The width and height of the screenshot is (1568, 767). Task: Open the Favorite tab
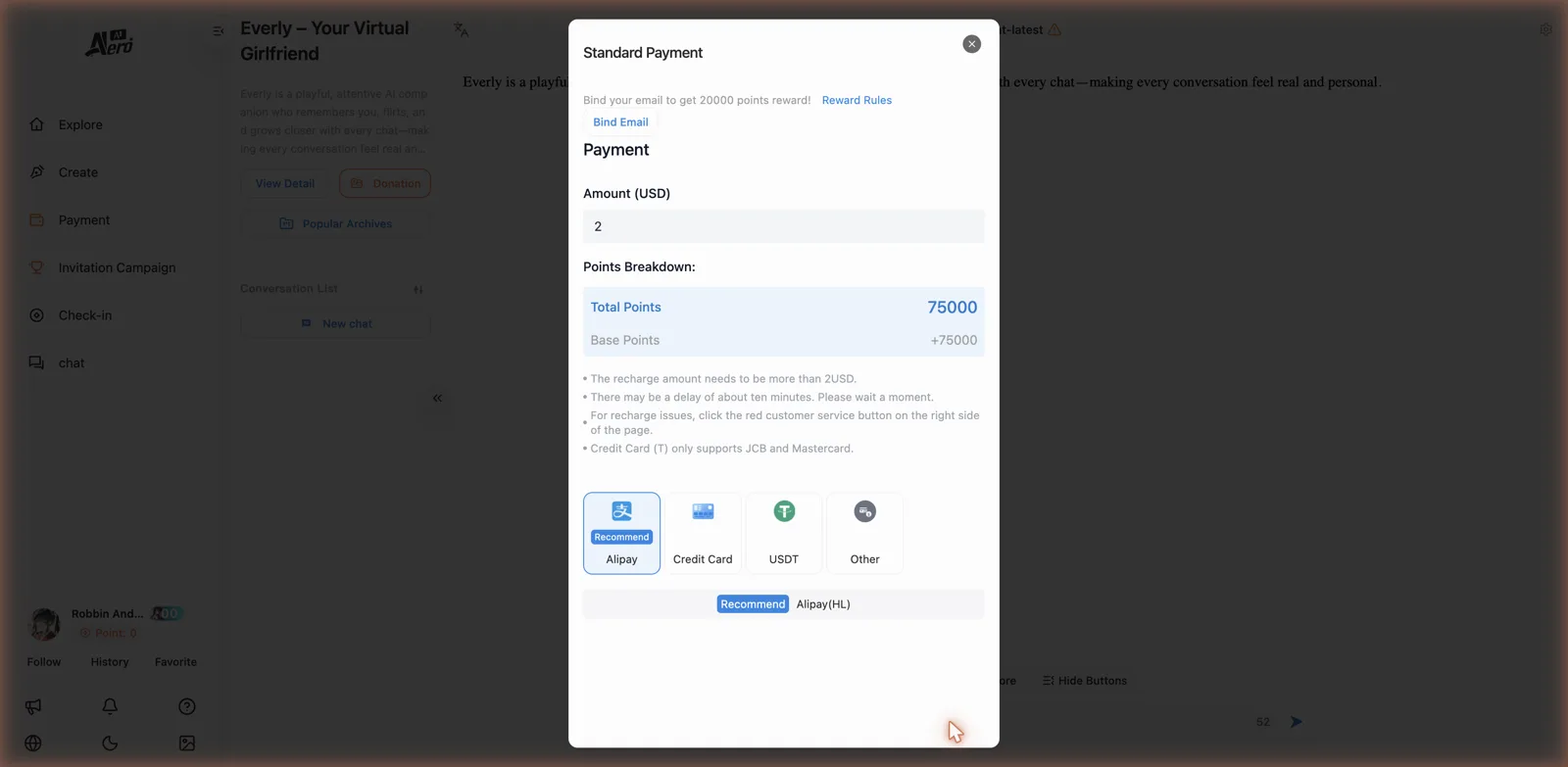pyautogui.click(x=175, y=662)
